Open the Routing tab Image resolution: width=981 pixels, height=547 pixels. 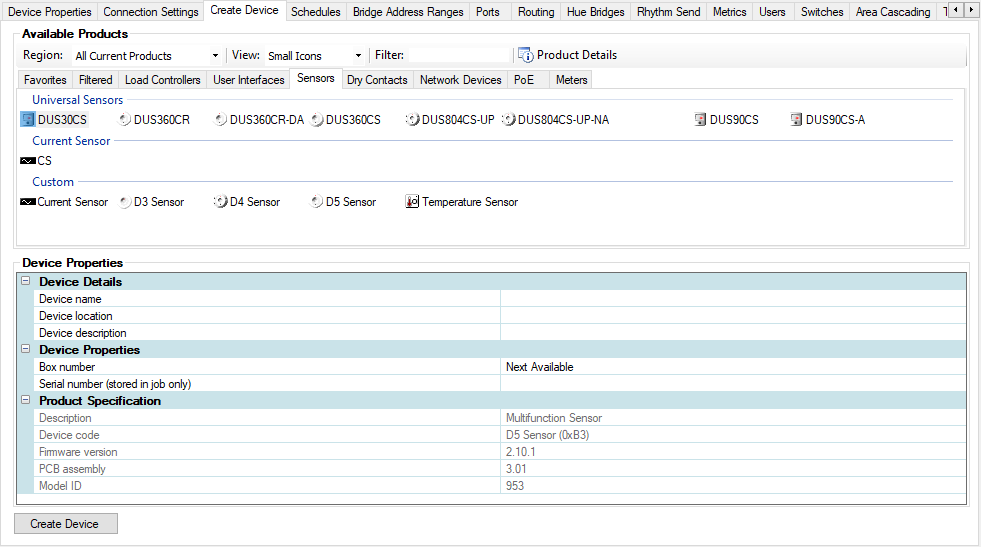(536, 12)
